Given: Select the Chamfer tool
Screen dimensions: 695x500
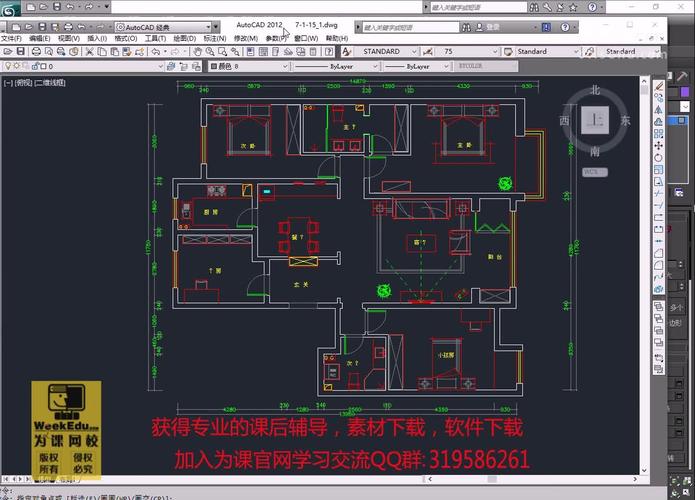Looking at the screenshot, I should (659, 253).
